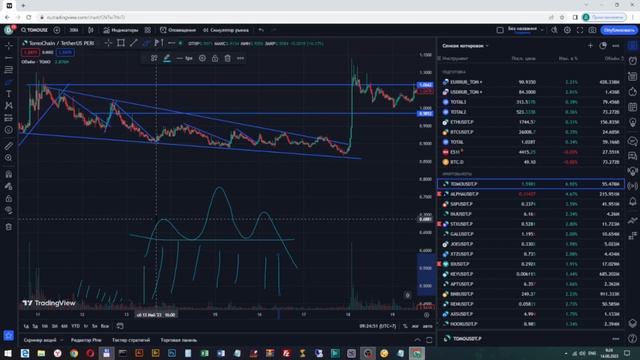Select ETHUSDT.P row in watchlist
The width and height of the screenshot is (640, 360).
531,122
